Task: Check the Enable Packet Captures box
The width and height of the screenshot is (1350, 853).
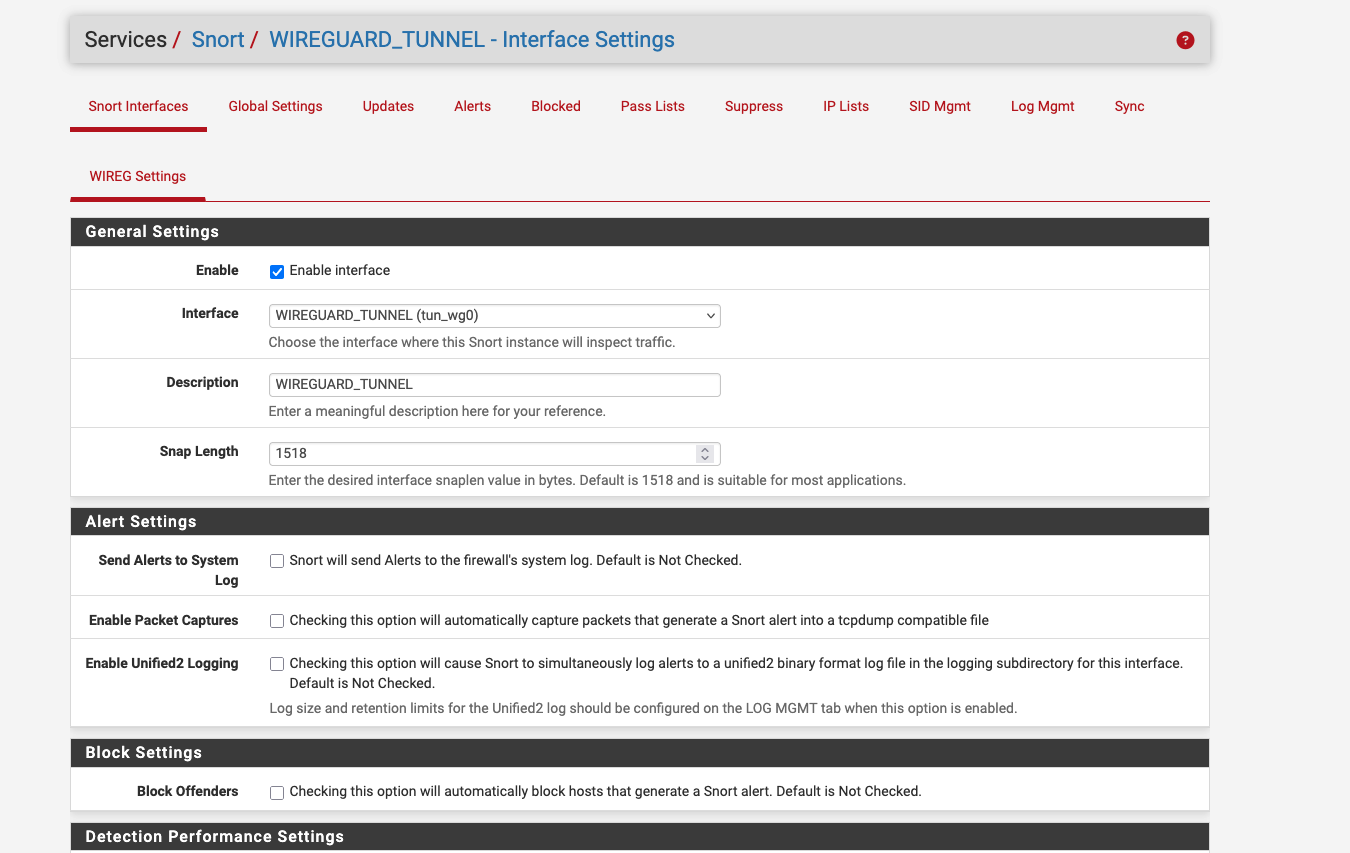Action: [277, 621]
